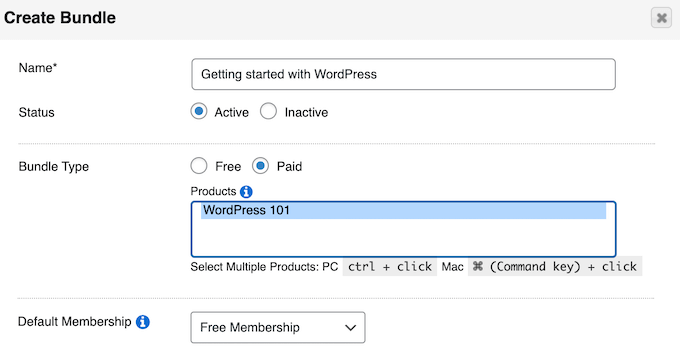Click 'Select Multiple Products: PC' text
Viewport: 680px width, 360px height.
(x=264, y=267)
